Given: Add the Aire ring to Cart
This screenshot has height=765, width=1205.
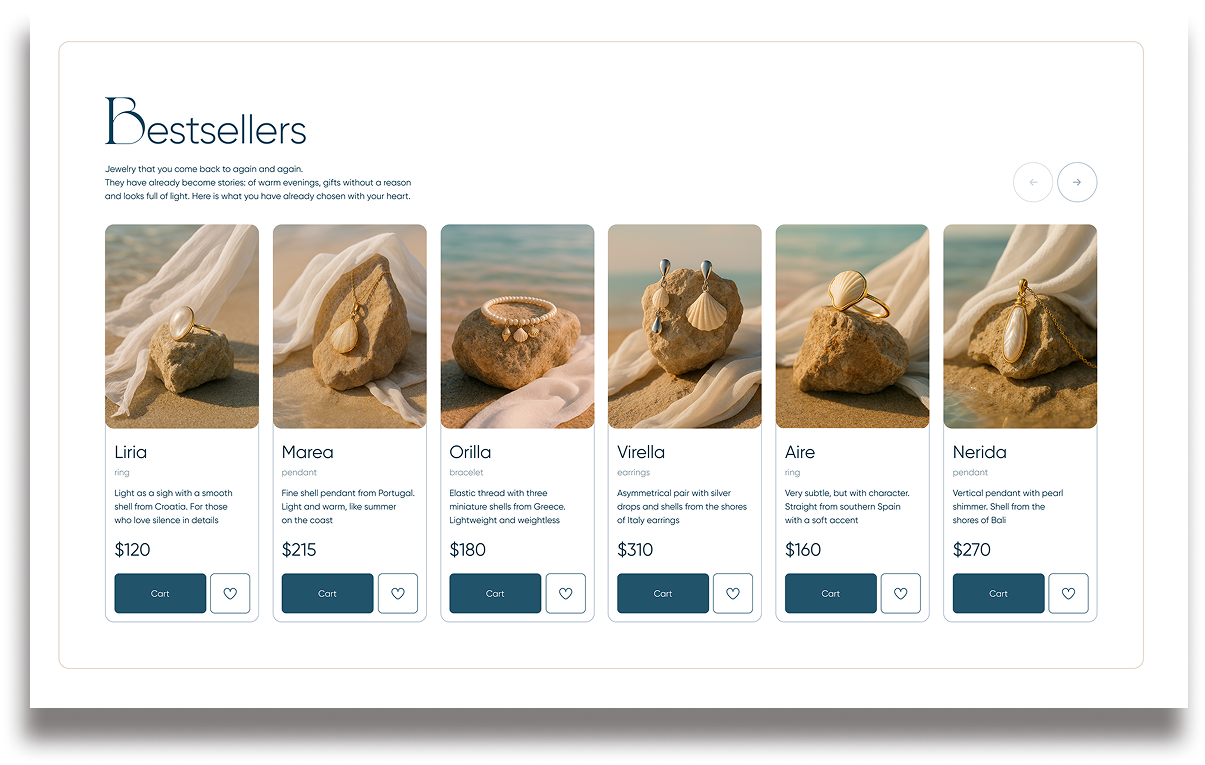Looking at the screenshot, I should pyautogui.click(x=831, y=593).
